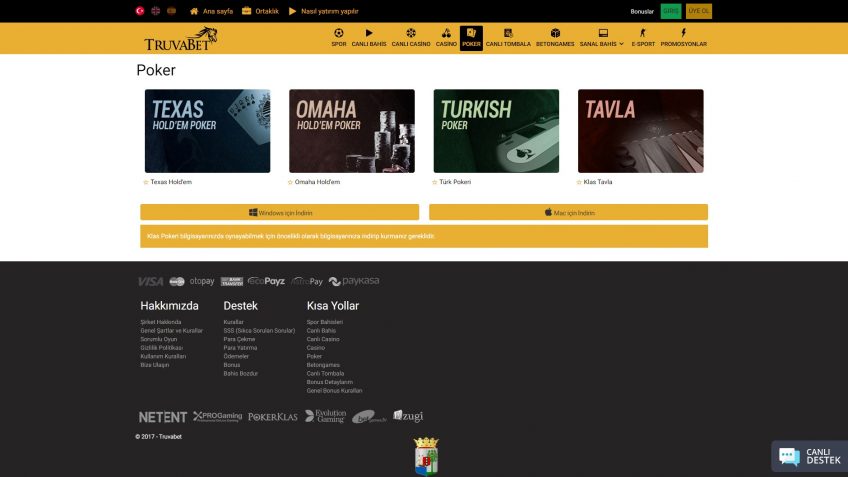Open the Sorumlu Oyun footer link
848x477 pixels.
click(158, 340)
